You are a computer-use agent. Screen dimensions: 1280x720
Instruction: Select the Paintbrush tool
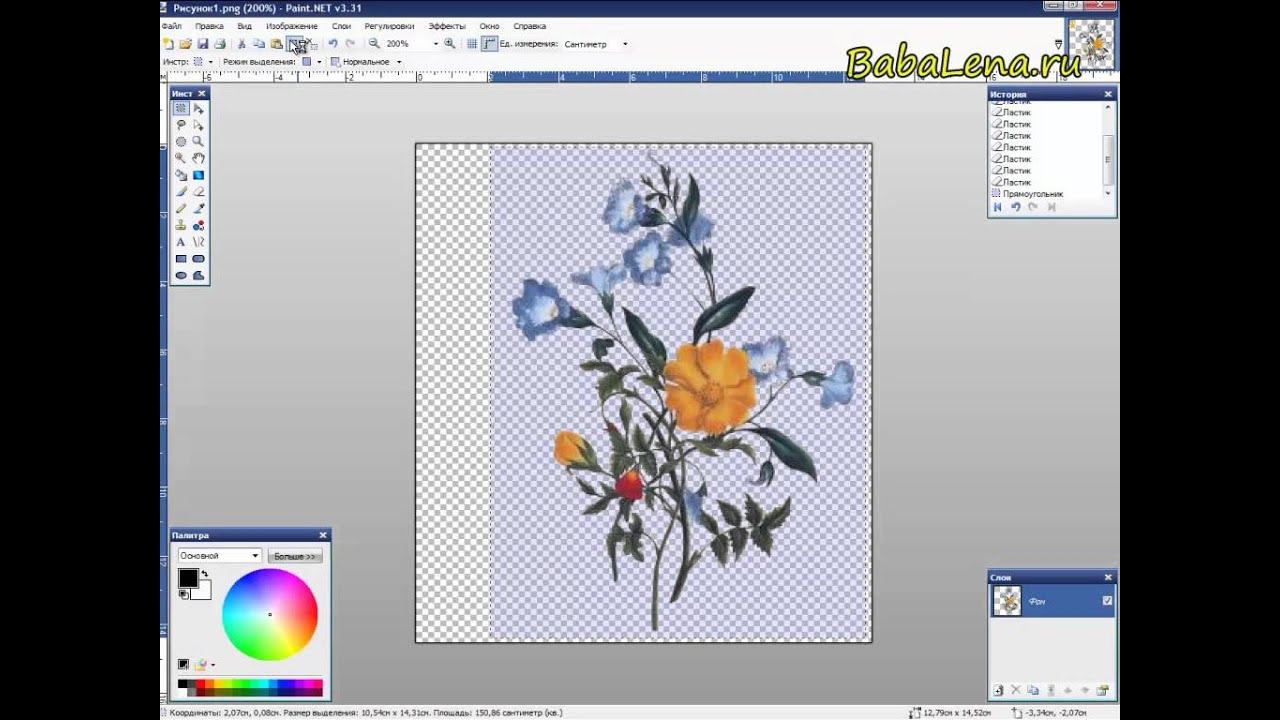[x=181, y=192]
